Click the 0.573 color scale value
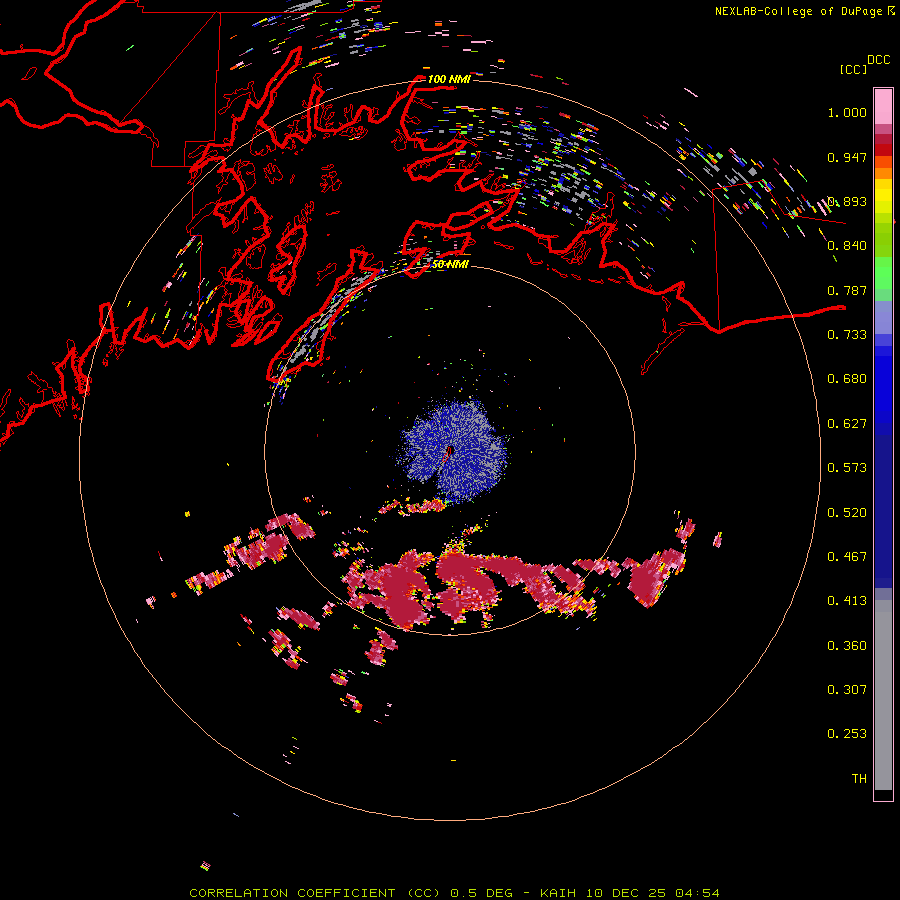900x900 pixels. pos(847,468)
